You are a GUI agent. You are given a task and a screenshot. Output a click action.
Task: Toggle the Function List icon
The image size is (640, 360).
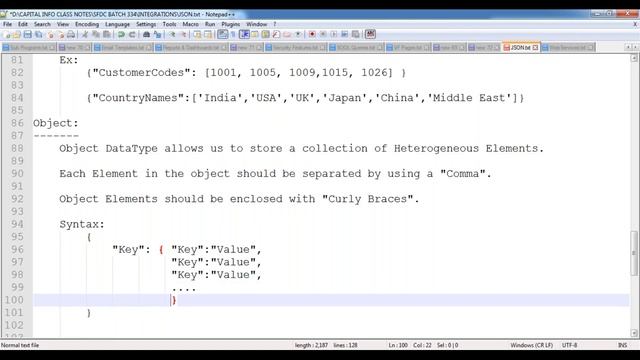(276, 34)
